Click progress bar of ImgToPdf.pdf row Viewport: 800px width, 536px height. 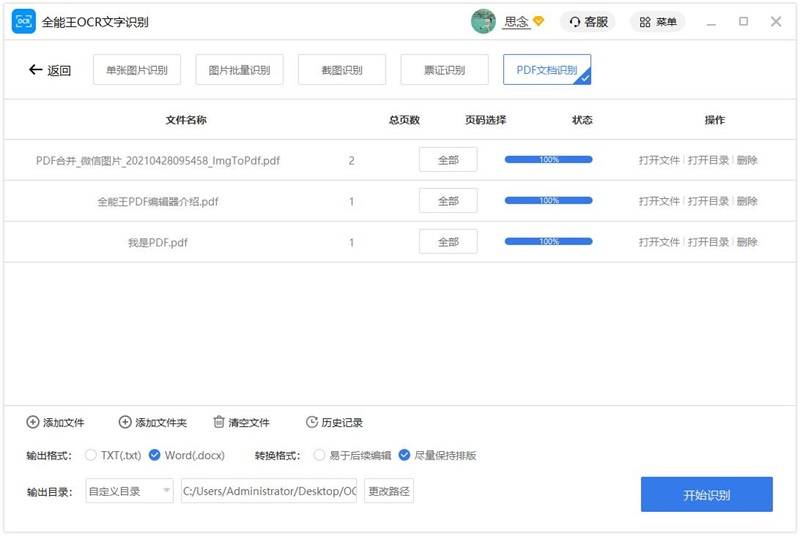click(x=548, y=160)
